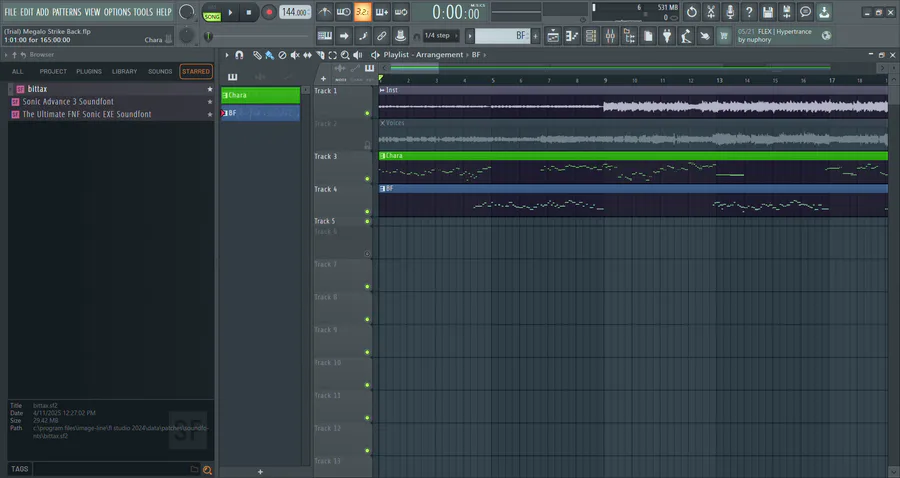The image size is (900, 478).
Task: Toggle wait for input before playing
Action: pos(343,12)
